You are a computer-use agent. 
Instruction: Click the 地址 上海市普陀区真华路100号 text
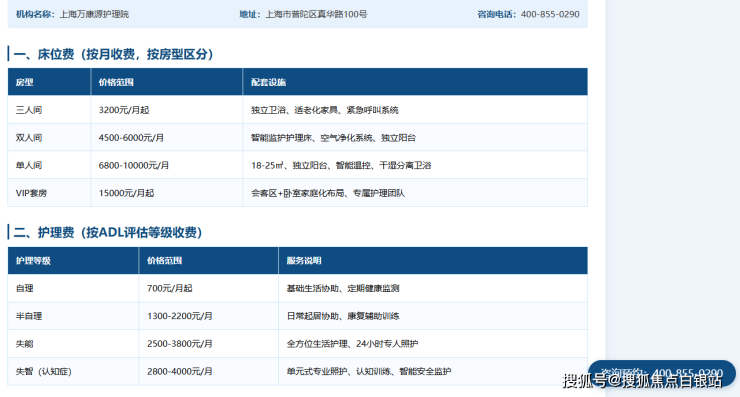tap(303, 14)
